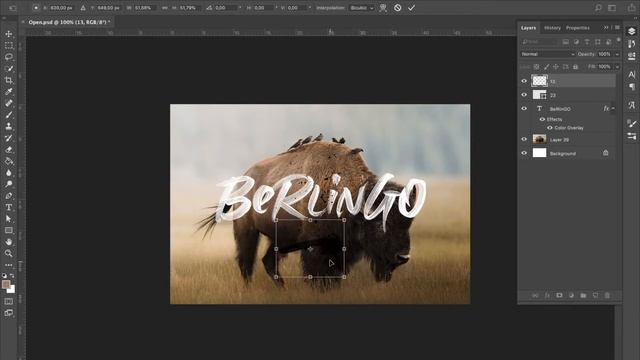
Task: Select the Rectangular Marquee tool
Action: pyautogui.click(x=9, y=46)
